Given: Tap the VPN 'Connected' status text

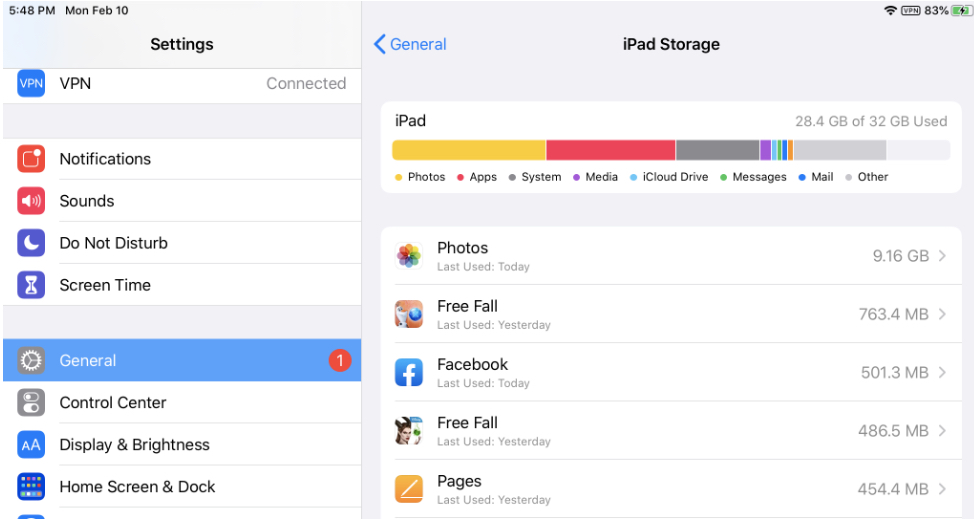Looking at the screenshot, I should tap(306, 83).
